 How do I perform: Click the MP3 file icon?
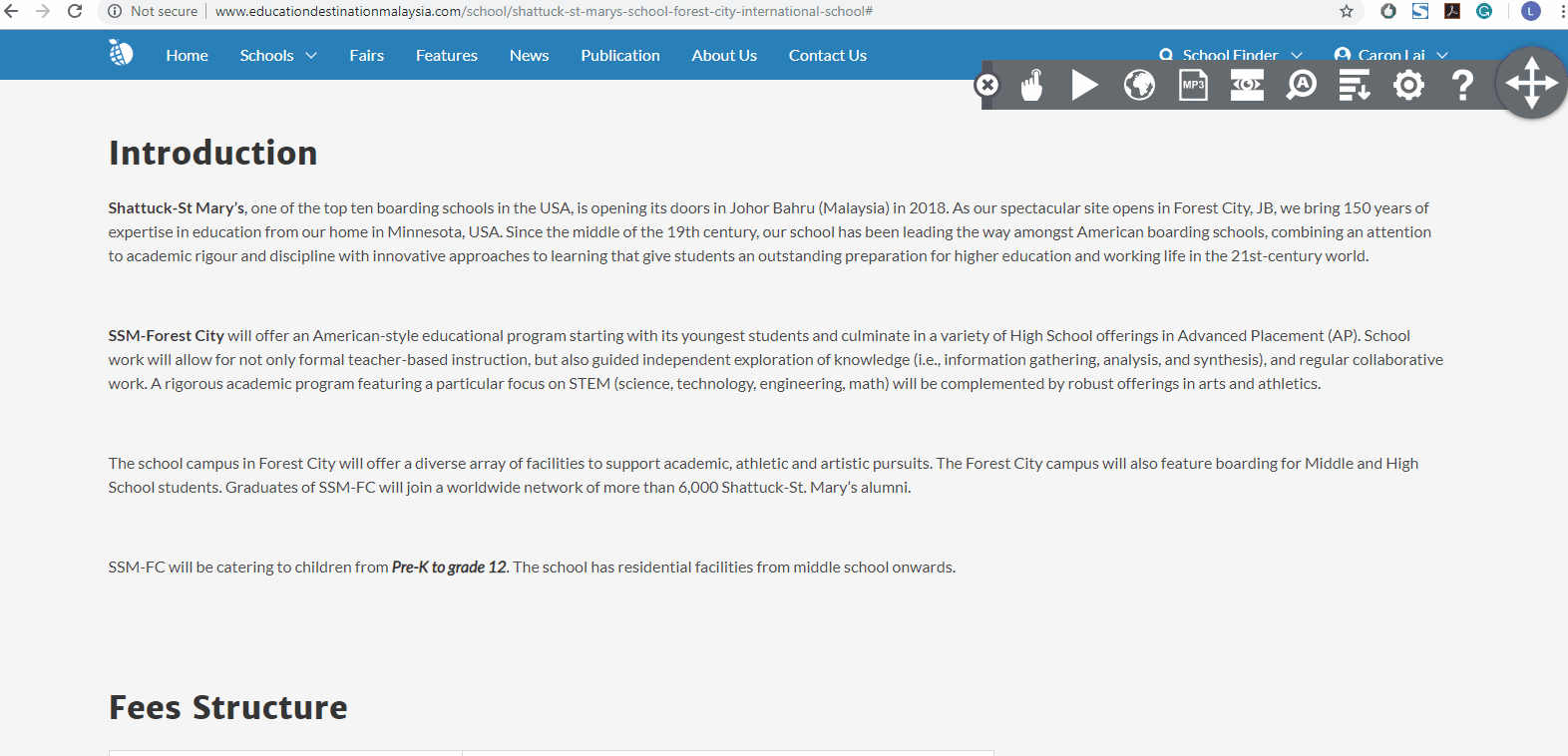(1193, 86)
